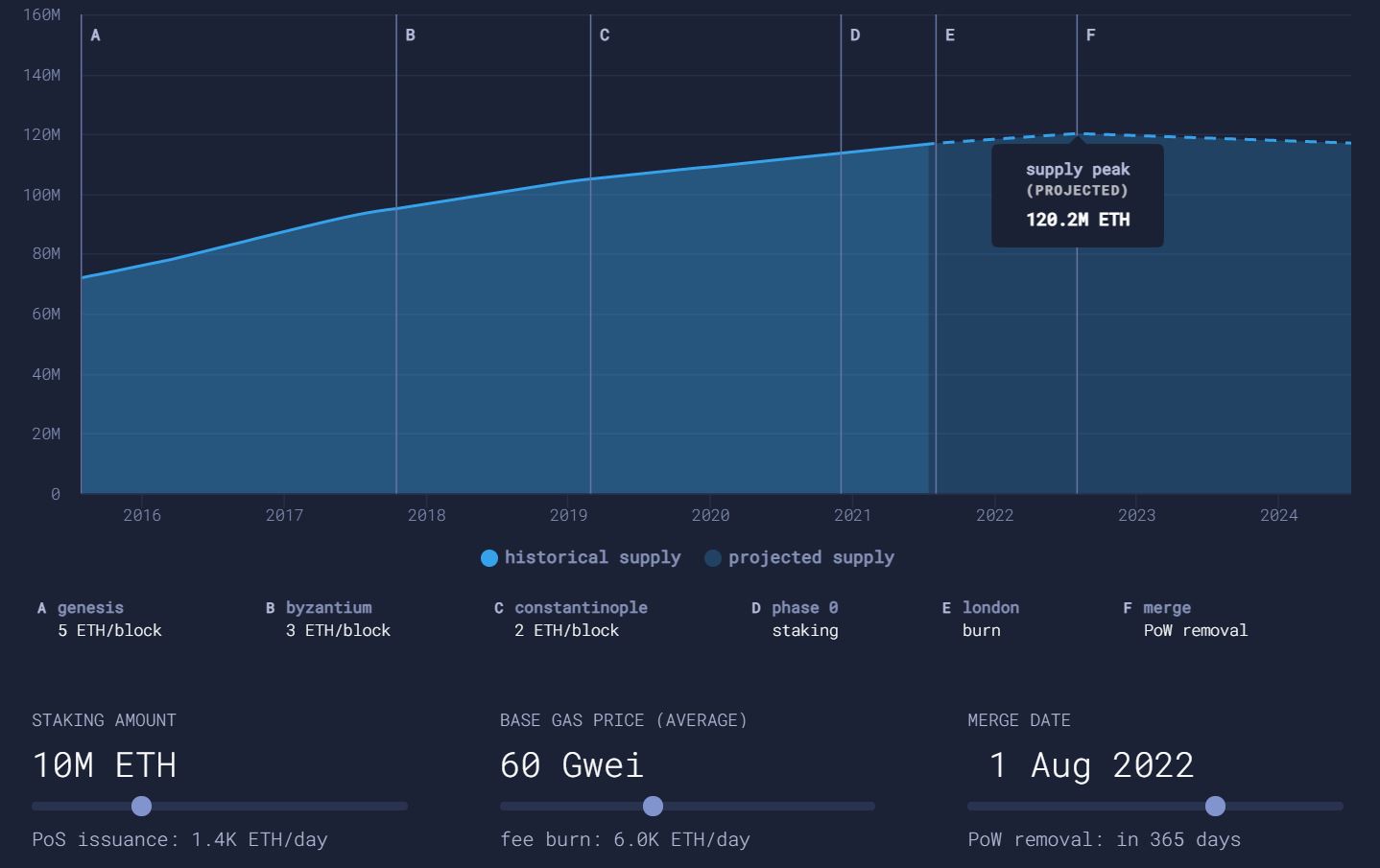Click the projected supply legend dot
1380x868 pixels.
[713, 558]
